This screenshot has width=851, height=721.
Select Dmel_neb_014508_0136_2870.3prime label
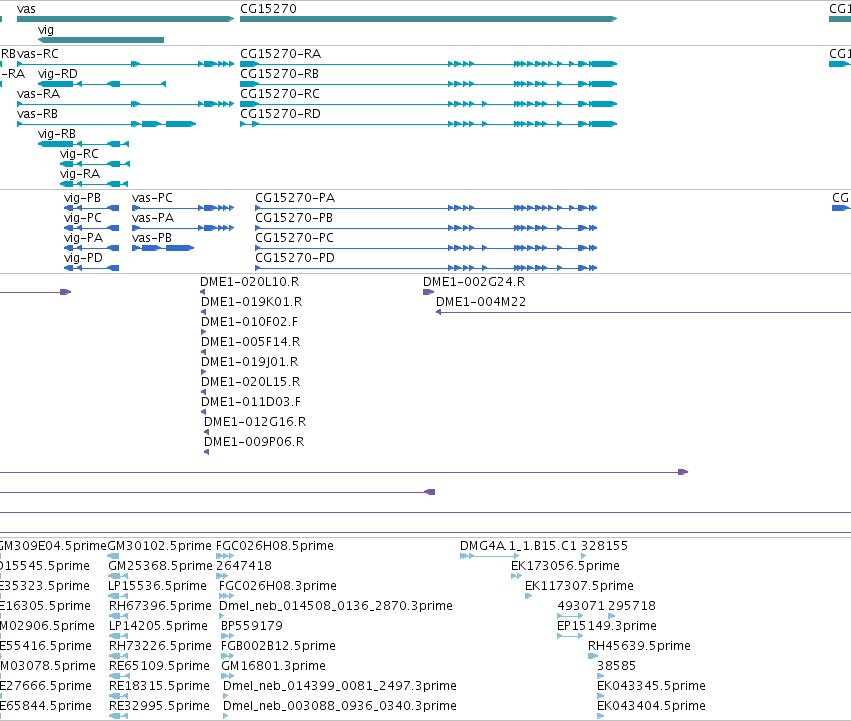point(336,606)
